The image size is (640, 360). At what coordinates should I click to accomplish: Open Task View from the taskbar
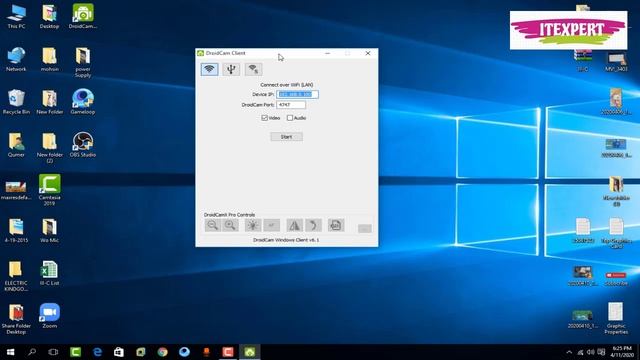(x=53, y=352)
